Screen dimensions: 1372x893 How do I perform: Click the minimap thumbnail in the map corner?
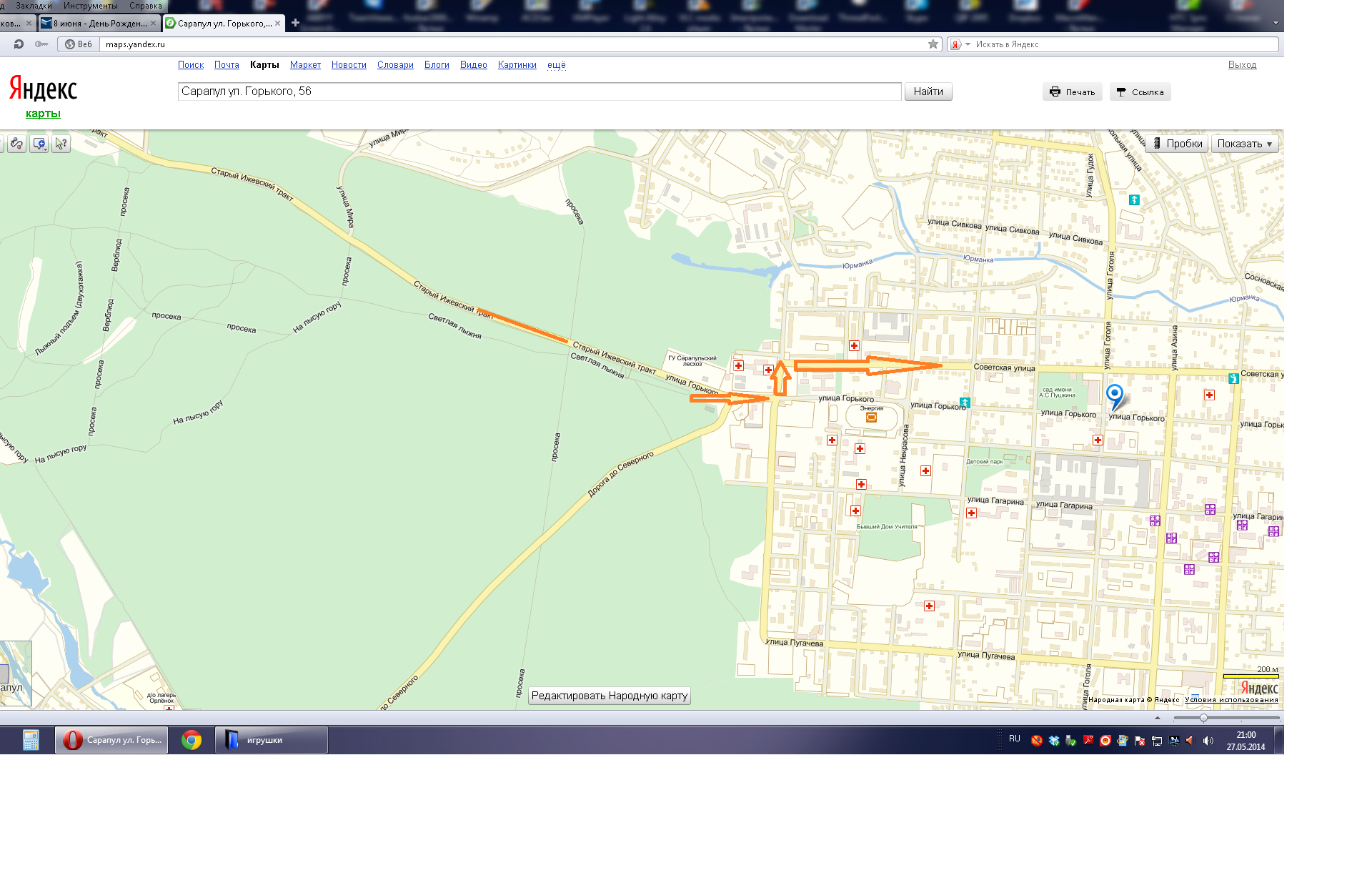tap(16, 674)
